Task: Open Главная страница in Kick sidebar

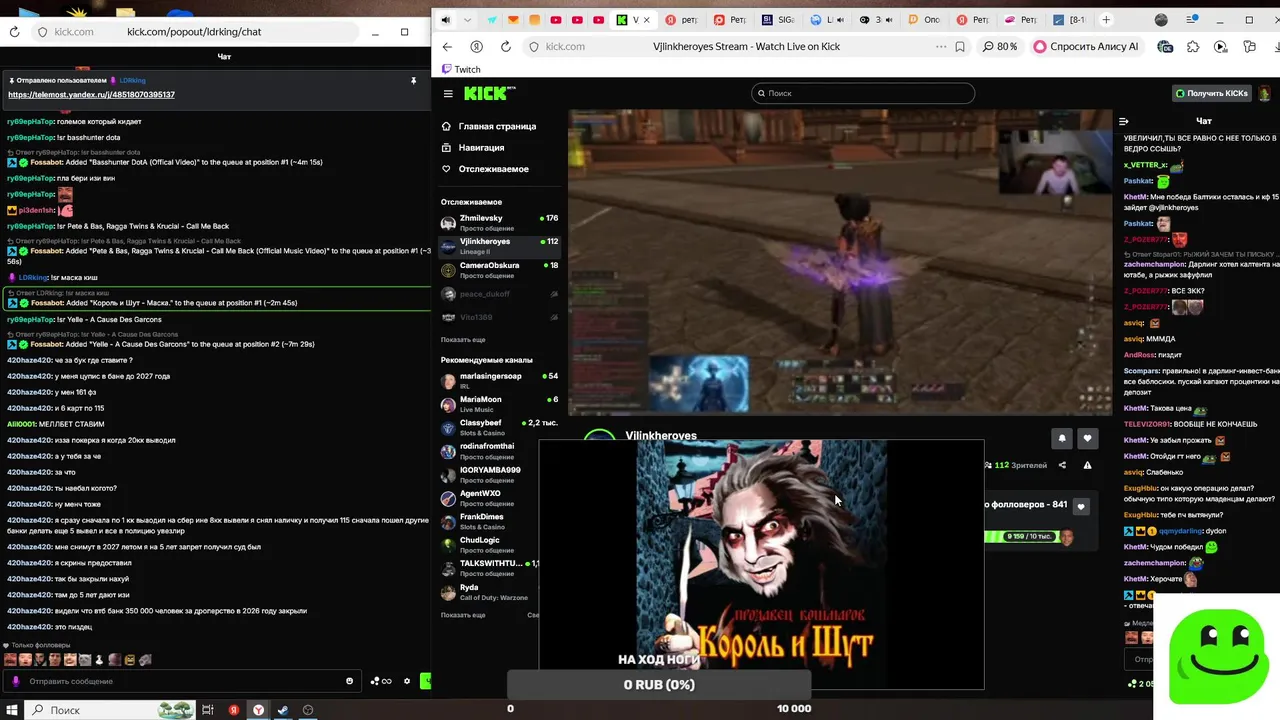Action: click(x=489, y=126)
